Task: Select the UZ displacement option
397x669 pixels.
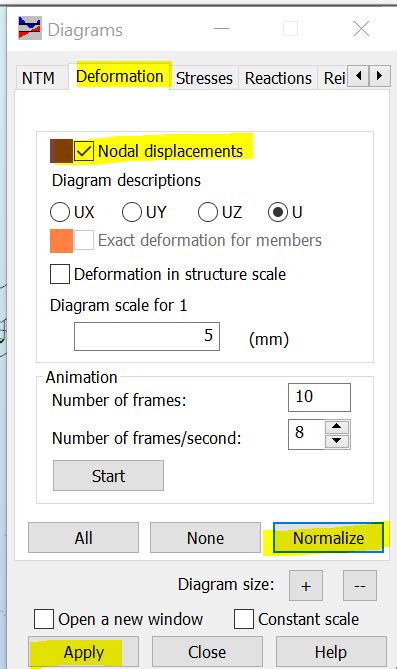Action: tap(208, 212)
